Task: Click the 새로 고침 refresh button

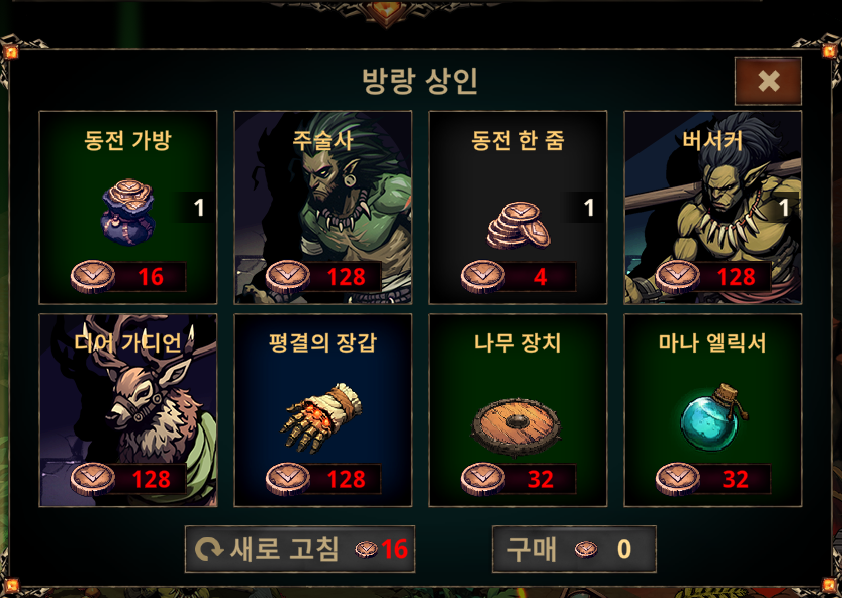Action: (300, 549)
